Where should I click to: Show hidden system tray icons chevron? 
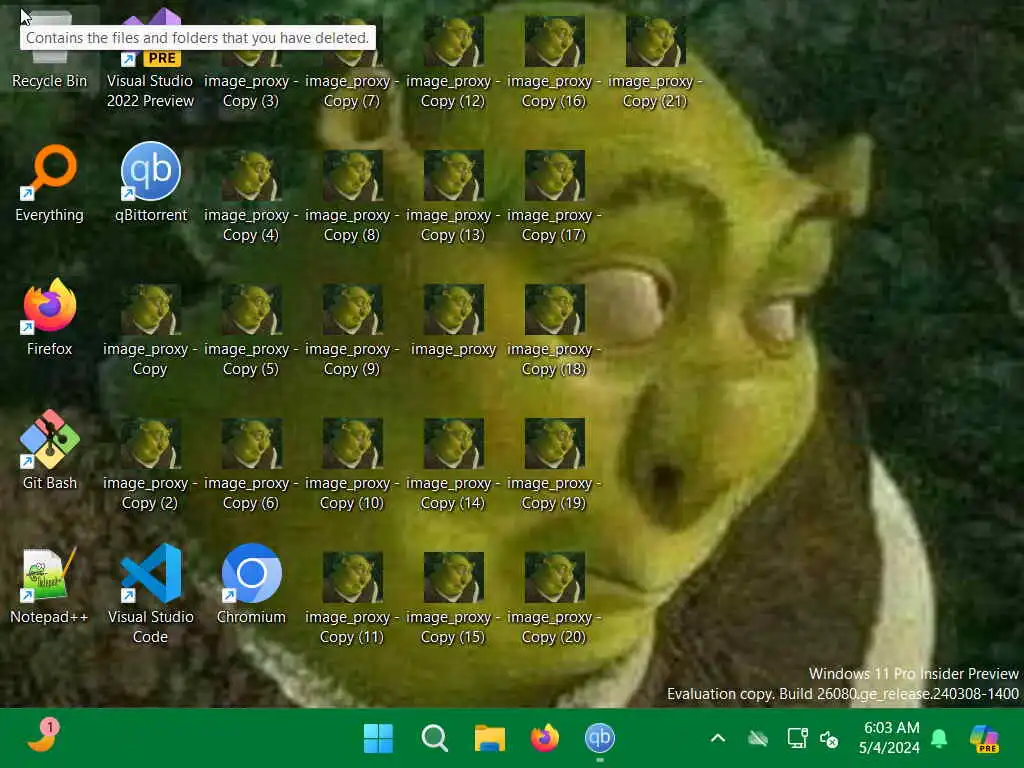coord(718,739)
